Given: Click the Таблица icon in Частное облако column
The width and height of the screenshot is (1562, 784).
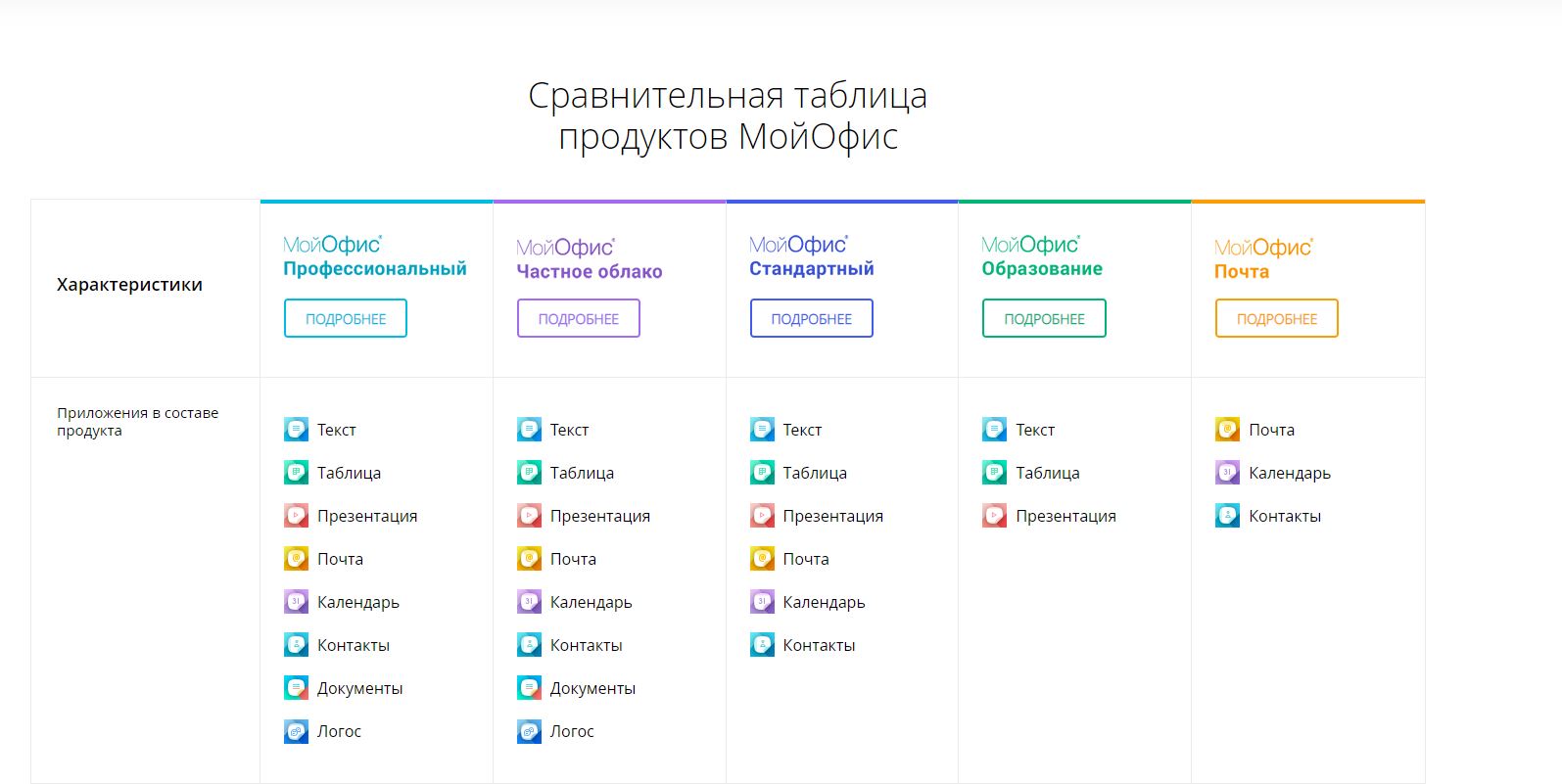Looking at the screenshot, I should coord(529,472).
